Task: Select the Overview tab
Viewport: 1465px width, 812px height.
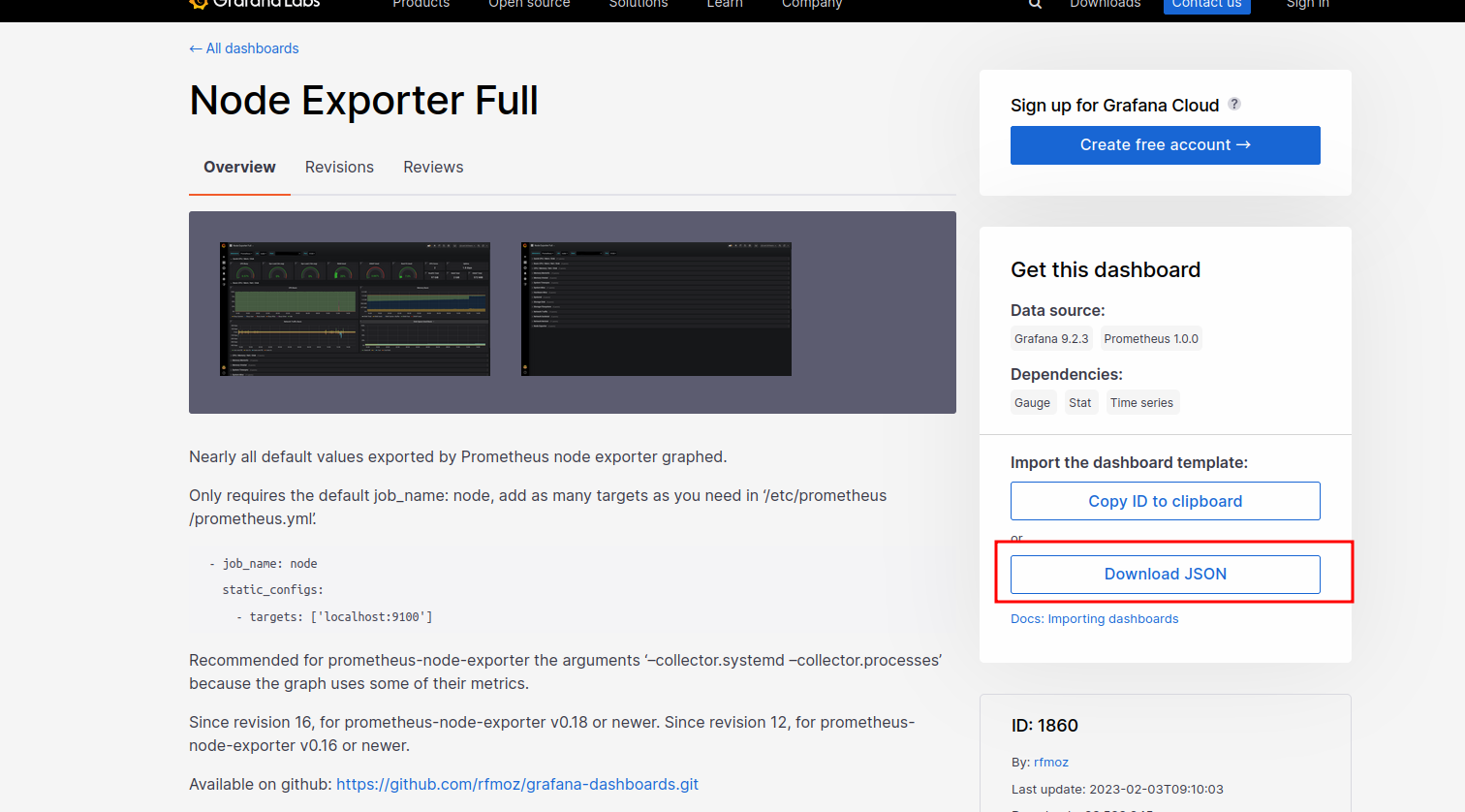Action: [x=239, y=168]
